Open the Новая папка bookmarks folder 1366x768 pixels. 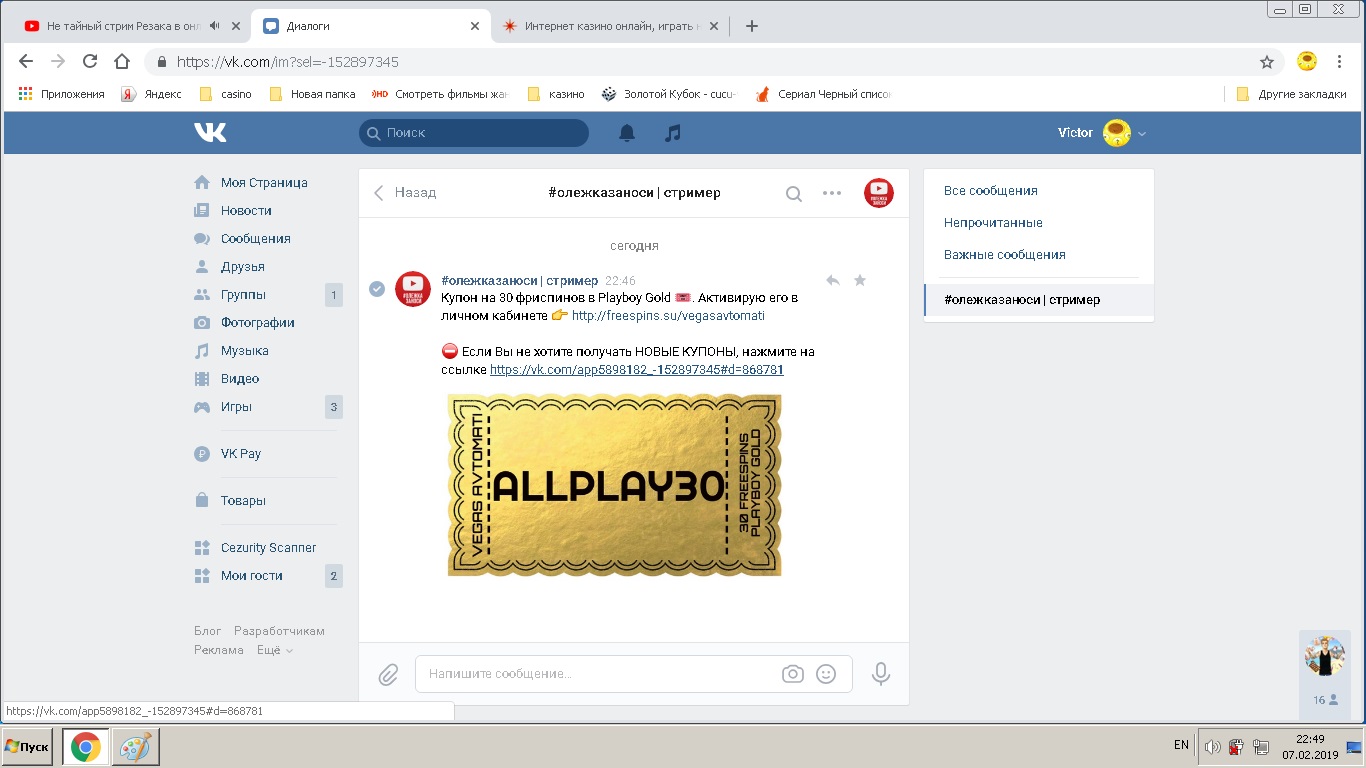coord(313,94)
